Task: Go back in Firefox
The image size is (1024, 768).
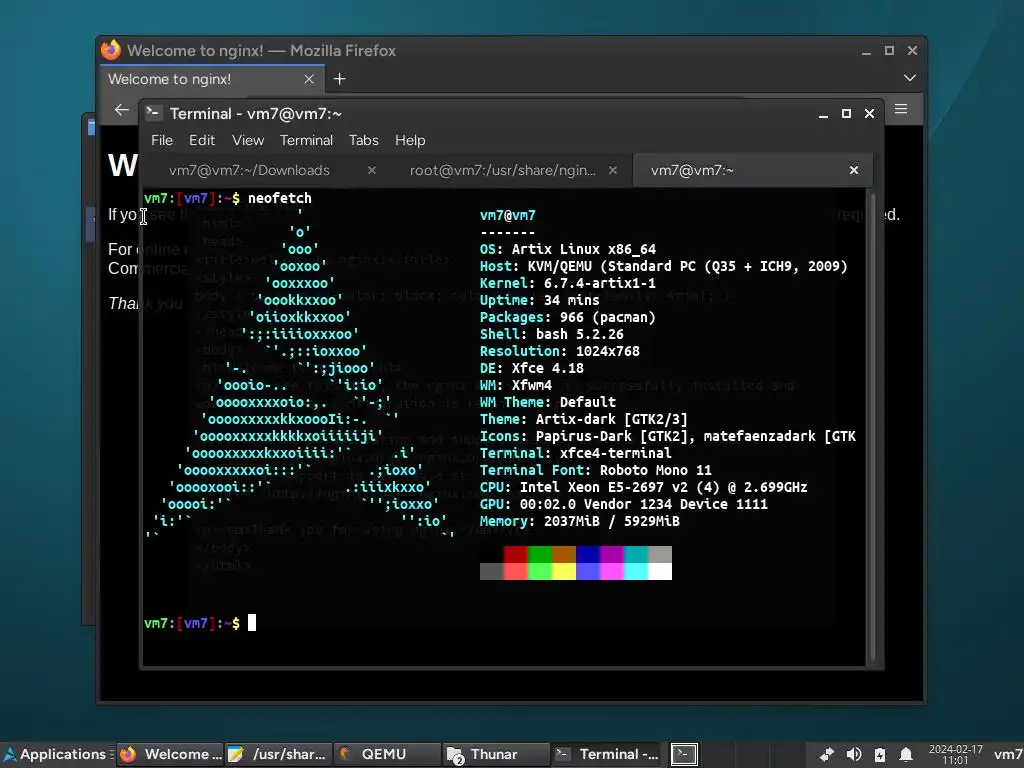Action: 121,110
